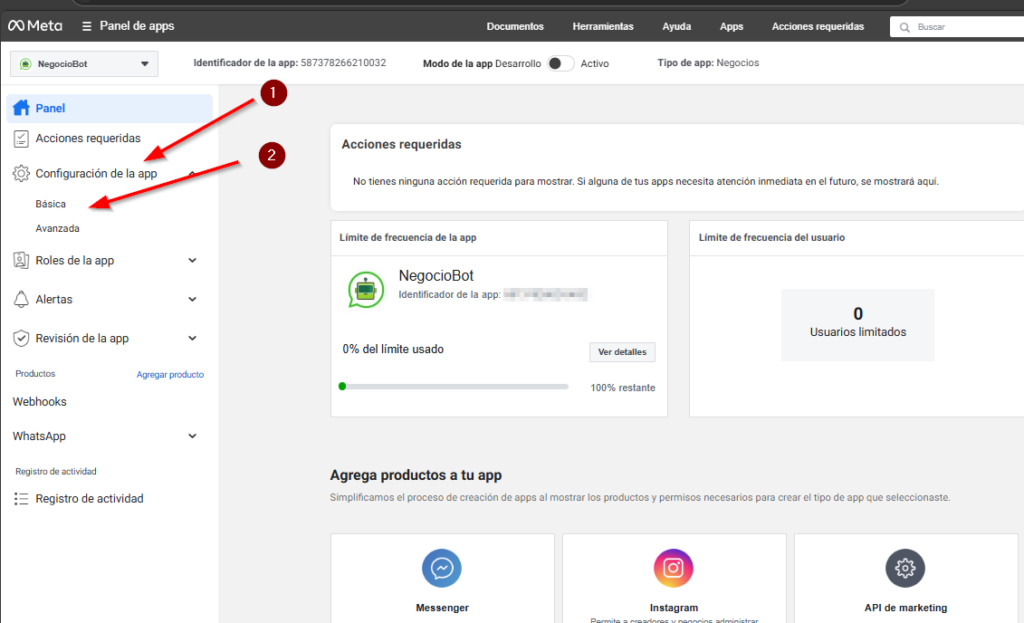The width and height of the screenshot is (1024, 623).
Task: Click the app identifier number 587378266210032
Action: point(344,63)
